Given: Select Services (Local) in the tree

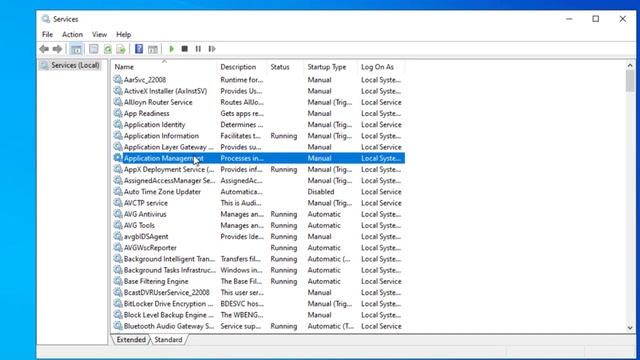Looking at the screenshot, I should click(x=71, y=65).
